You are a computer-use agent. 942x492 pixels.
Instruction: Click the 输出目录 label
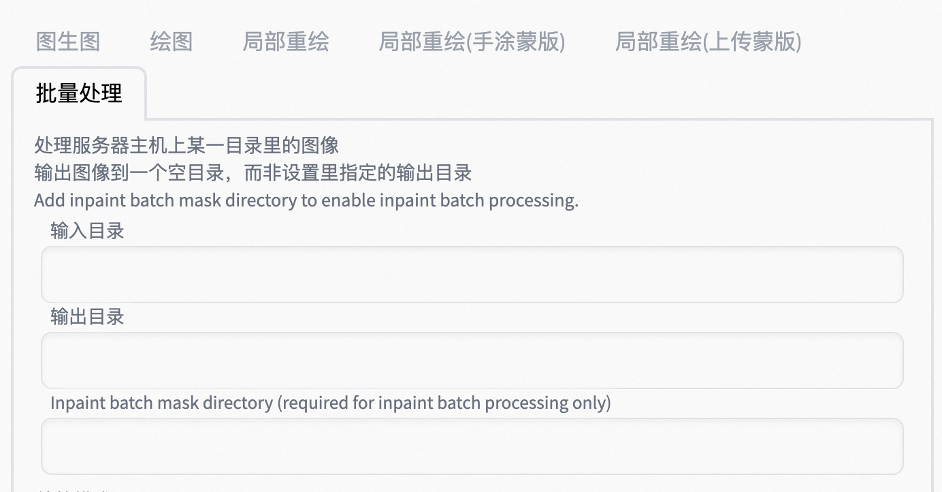[88, 317]
